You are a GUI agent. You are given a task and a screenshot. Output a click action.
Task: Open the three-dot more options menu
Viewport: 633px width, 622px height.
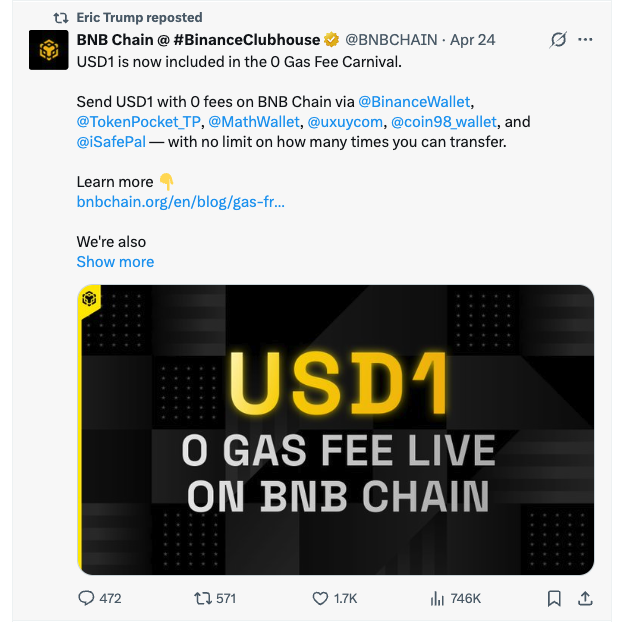[x=586, y=40]
